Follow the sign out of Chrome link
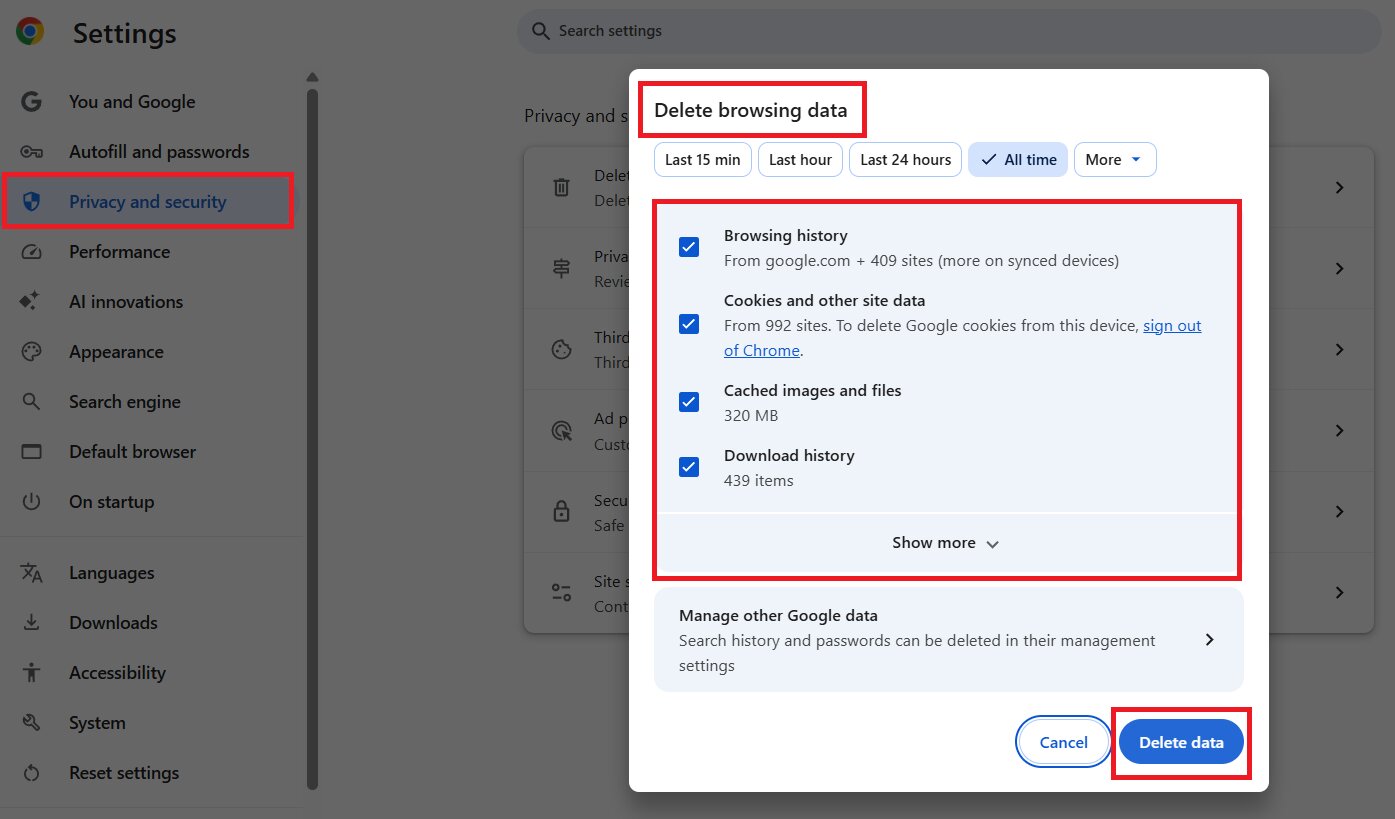 [962, 338]
